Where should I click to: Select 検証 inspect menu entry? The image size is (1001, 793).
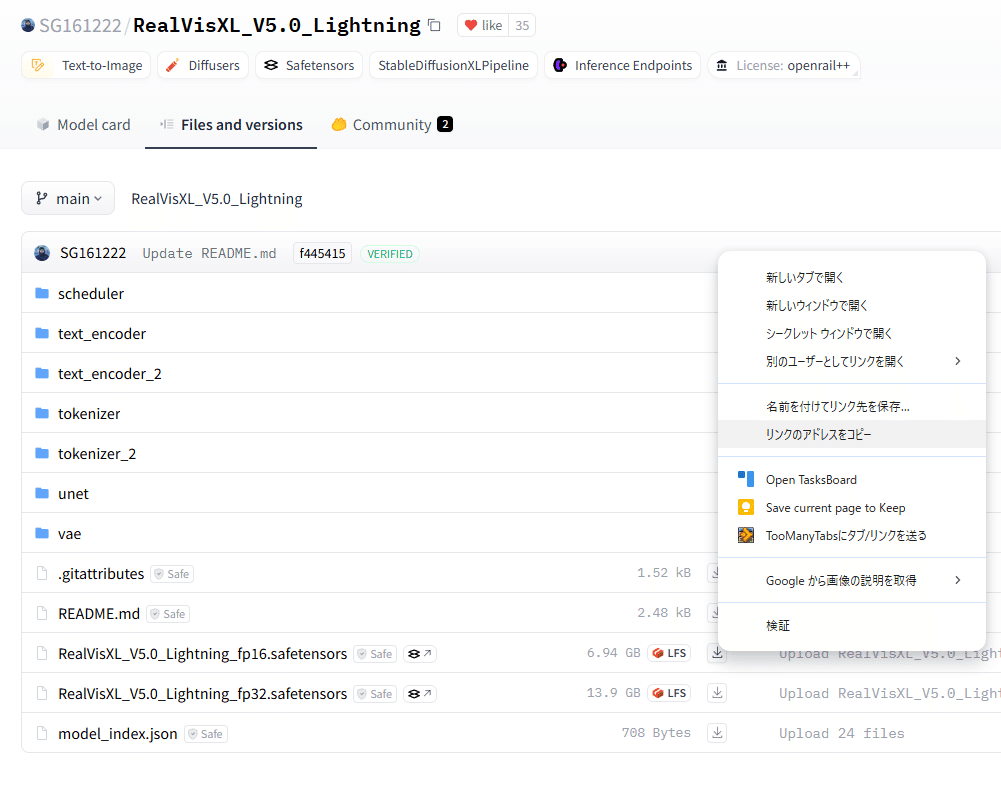(852, 626)
